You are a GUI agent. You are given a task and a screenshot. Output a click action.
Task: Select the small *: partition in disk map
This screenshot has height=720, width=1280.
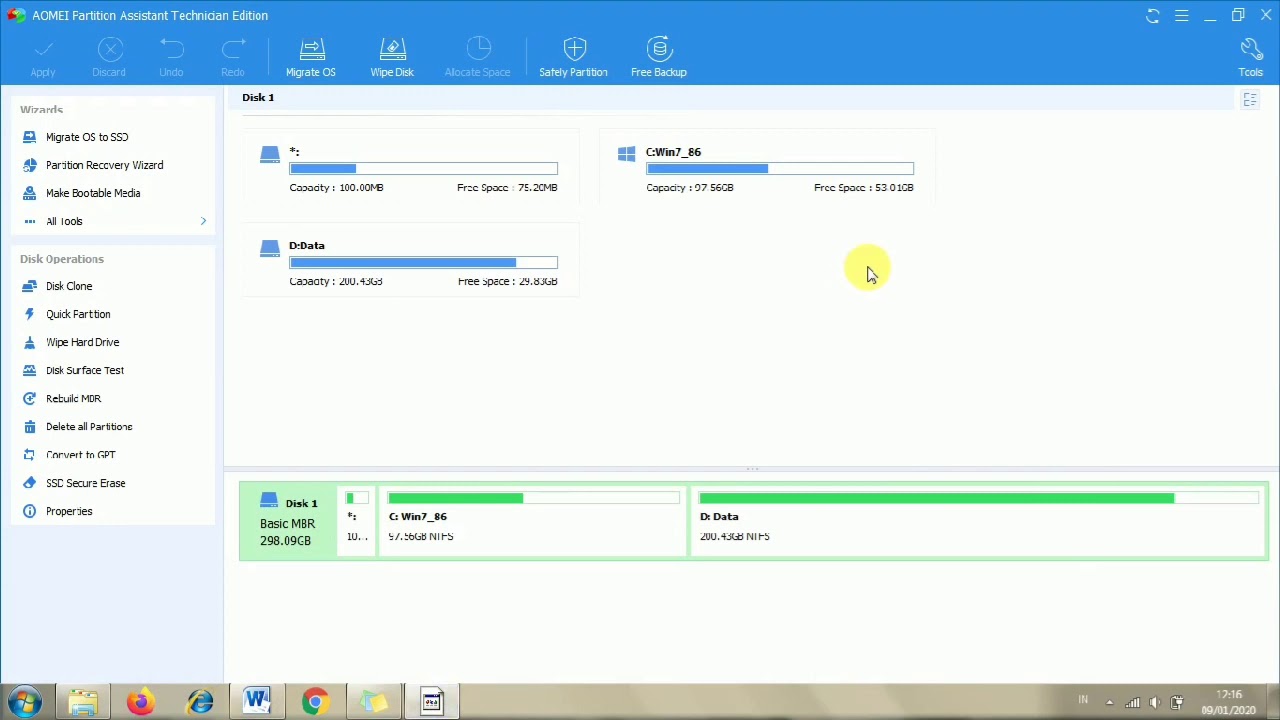357,521
